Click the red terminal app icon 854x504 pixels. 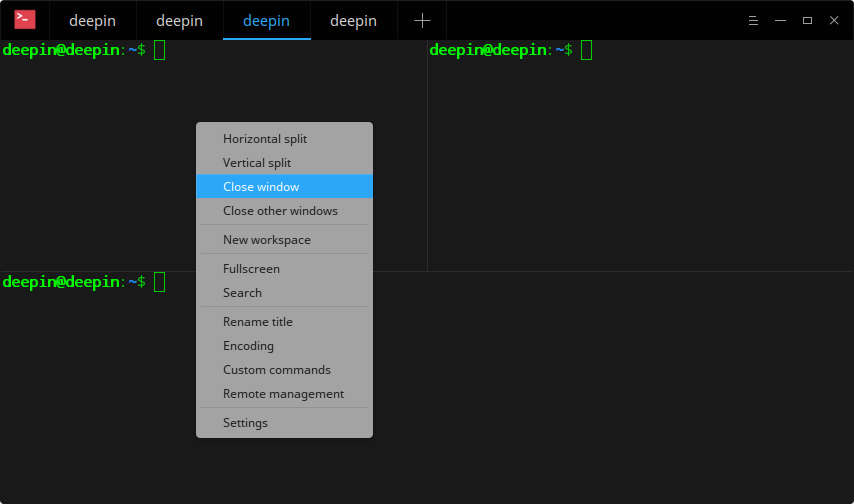(25, 20)
